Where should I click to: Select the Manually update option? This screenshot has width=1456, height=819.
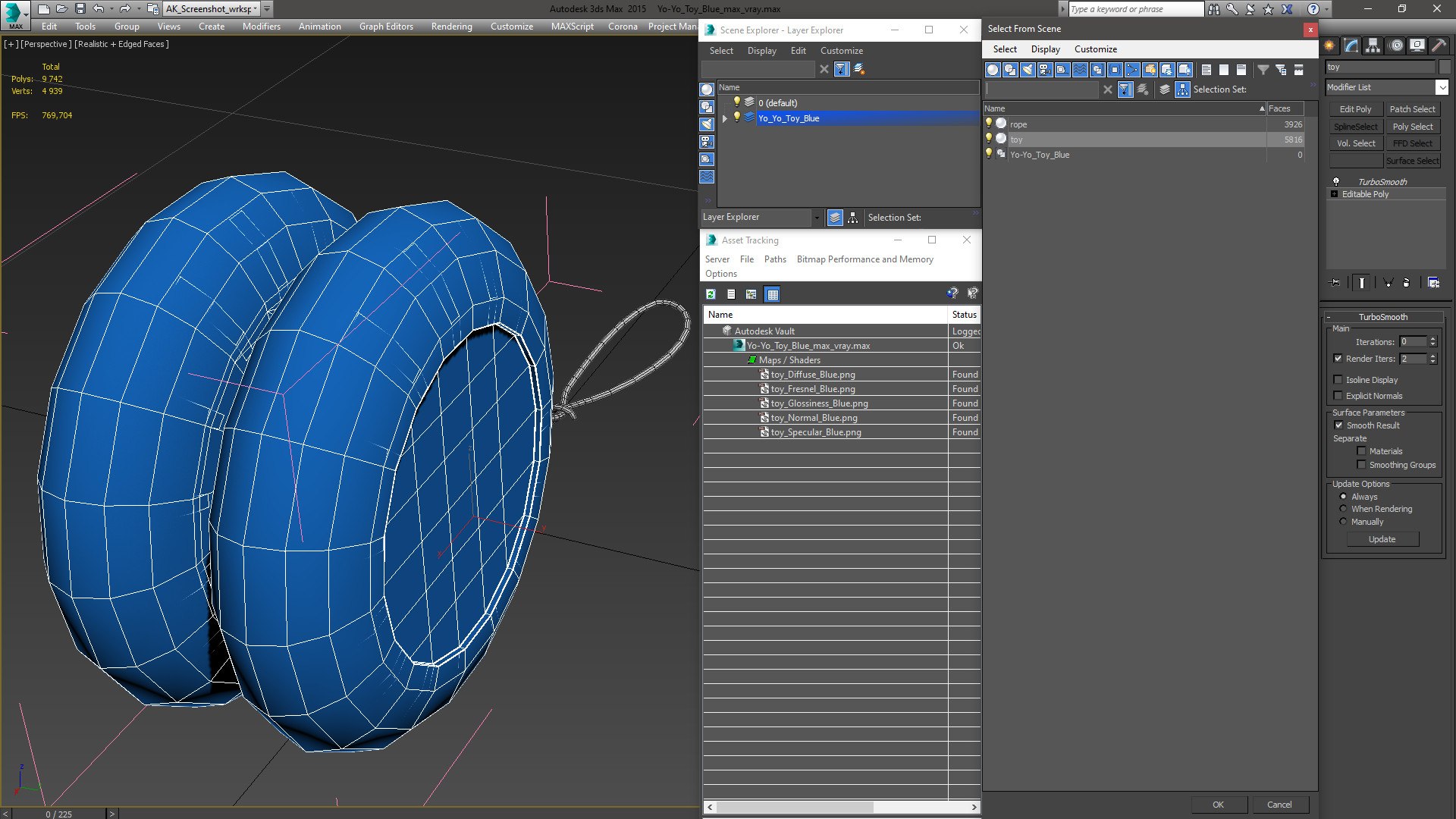[x=1343, y=522]
